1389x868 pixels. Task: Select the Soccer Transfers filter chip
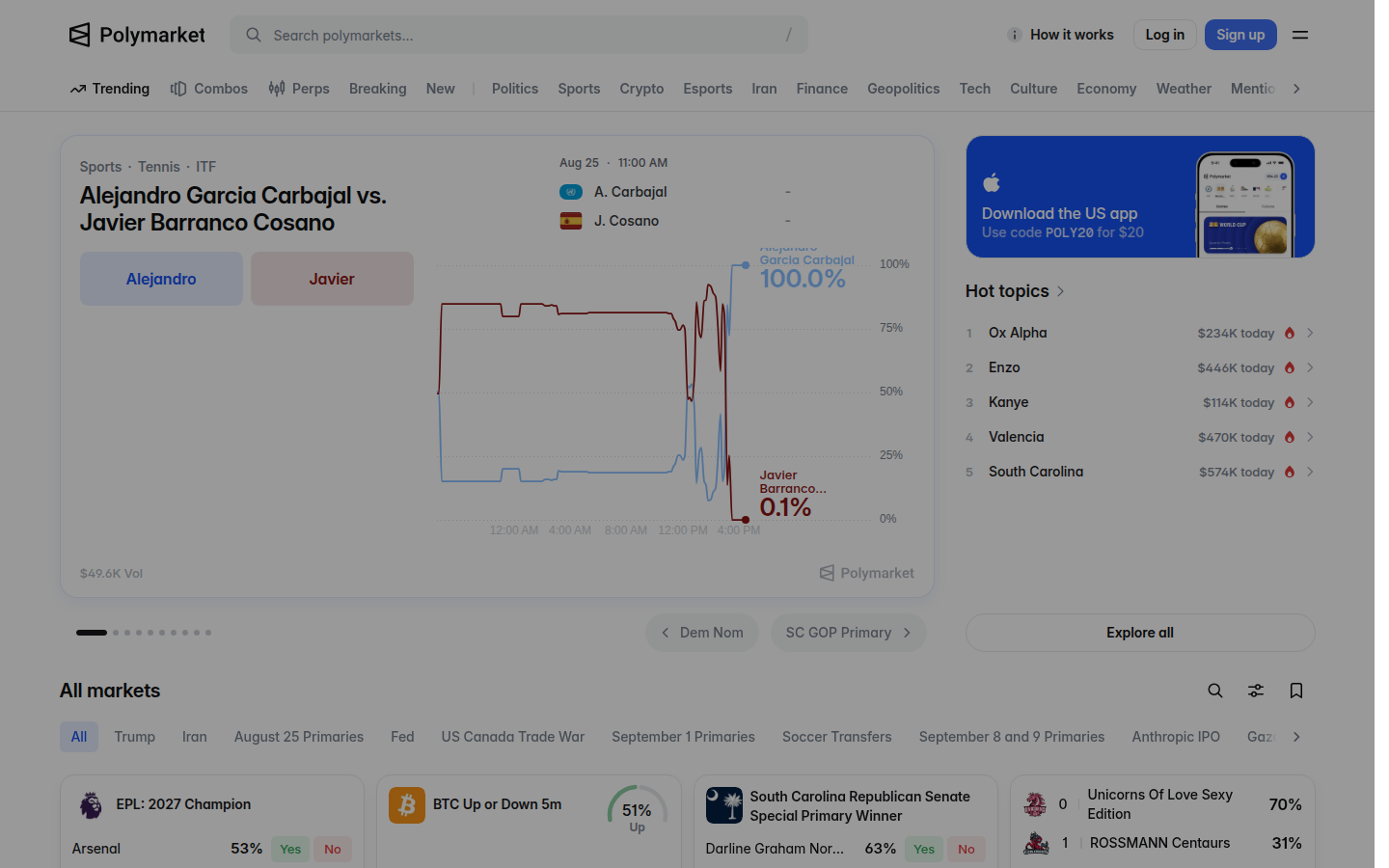click(x=837, y=737)
